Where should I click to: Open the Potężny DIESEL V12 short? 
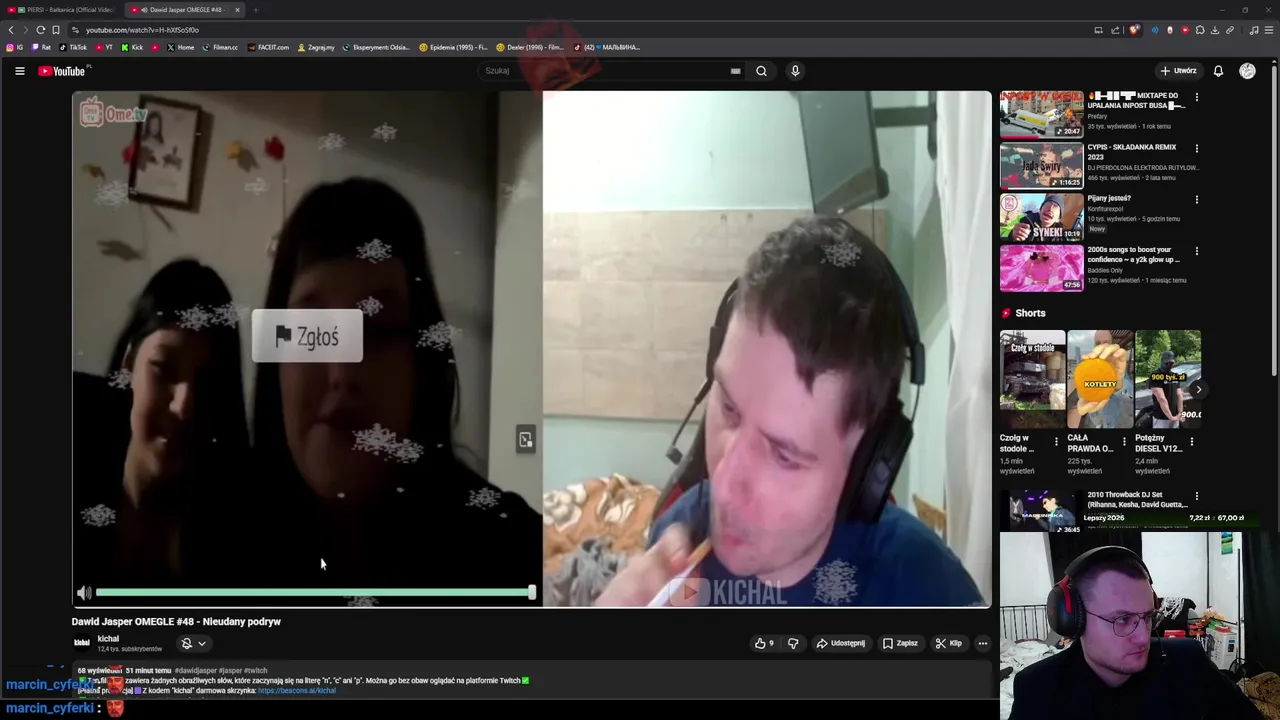point(1167,380)
